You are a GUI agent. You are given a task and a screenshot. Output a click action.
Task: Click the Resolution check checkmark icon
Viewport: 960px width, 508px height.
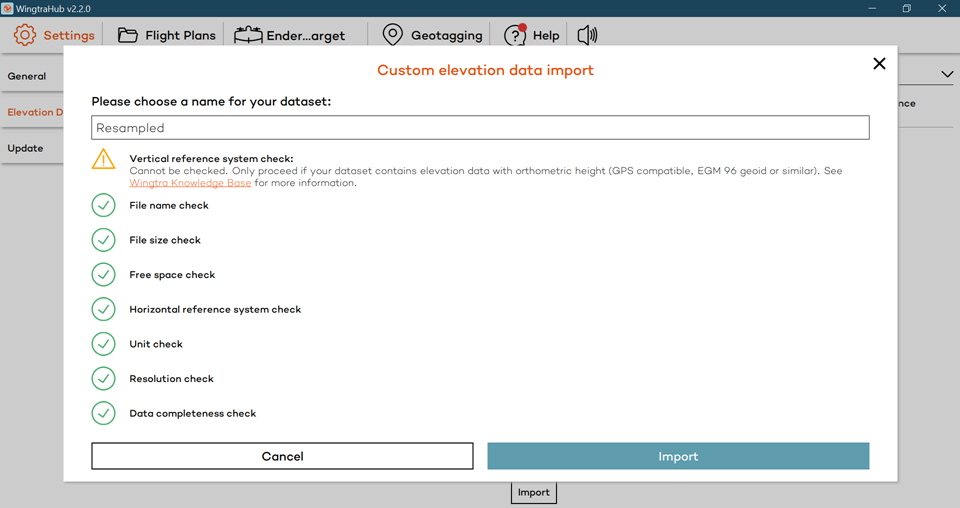[x=104, y=379]
